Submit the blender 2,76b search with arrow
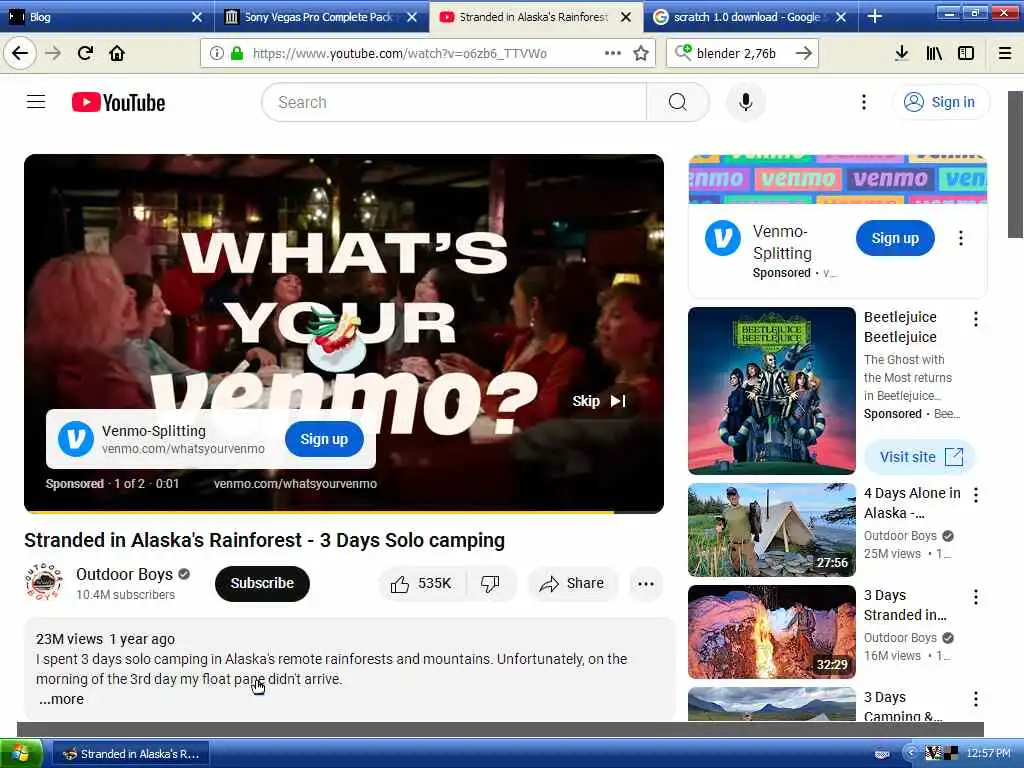 pos(804,53)
